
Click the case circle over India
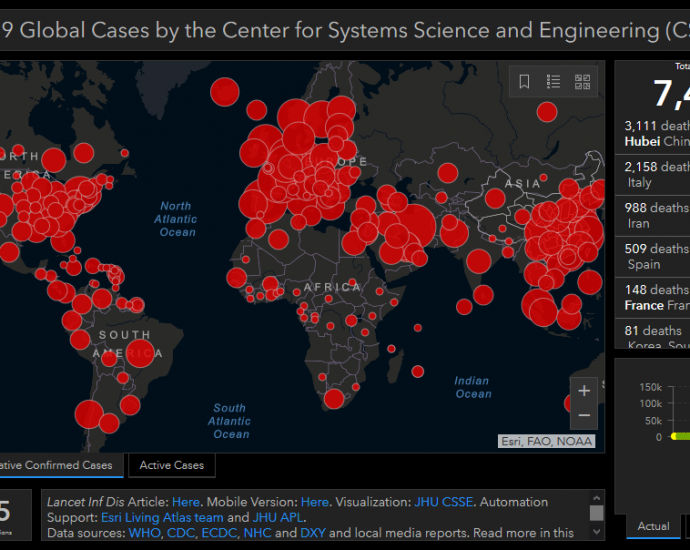[479, 261]
